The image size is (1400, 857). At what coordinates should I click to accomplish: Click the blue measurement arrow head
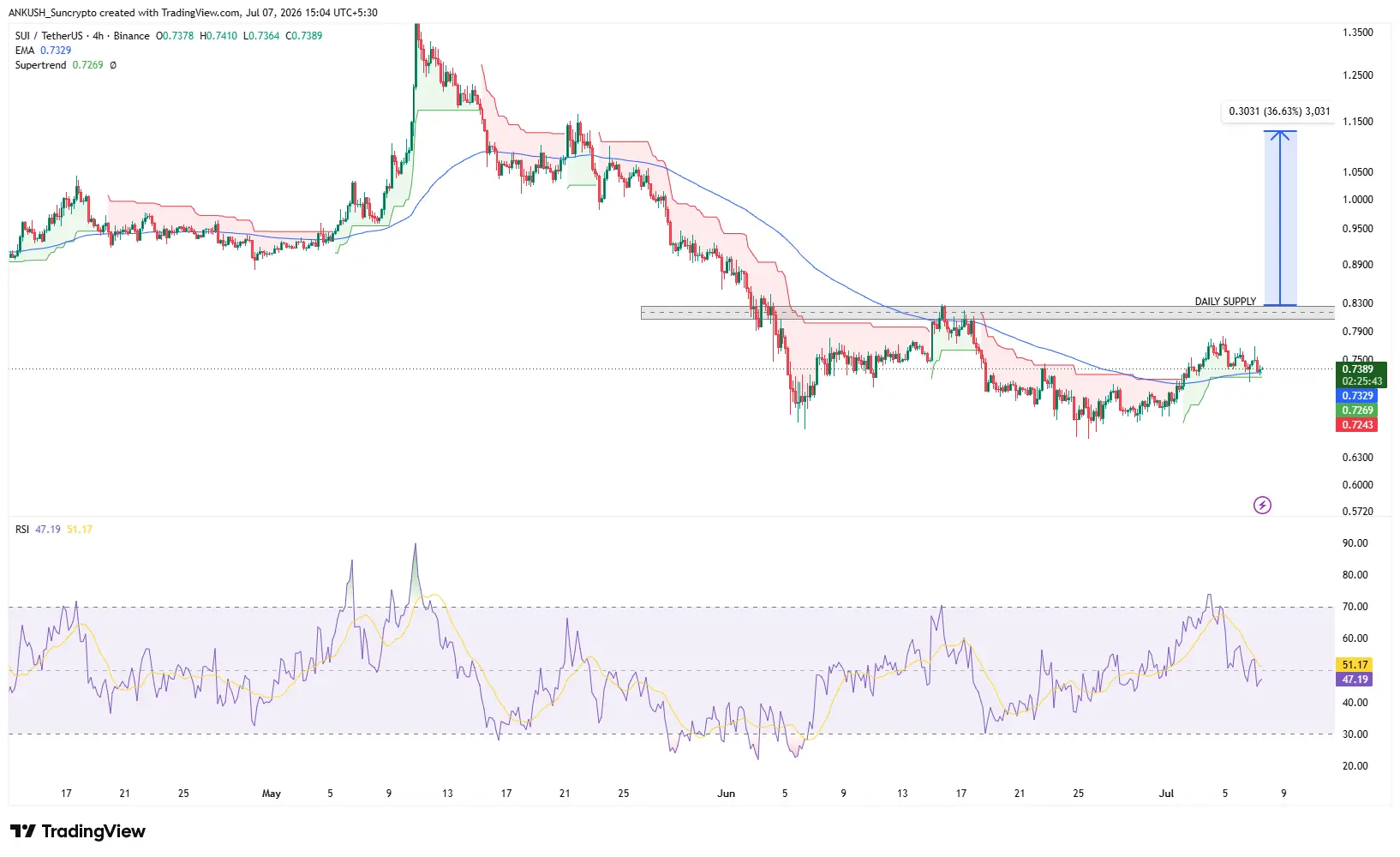[x=1280, y=135]
